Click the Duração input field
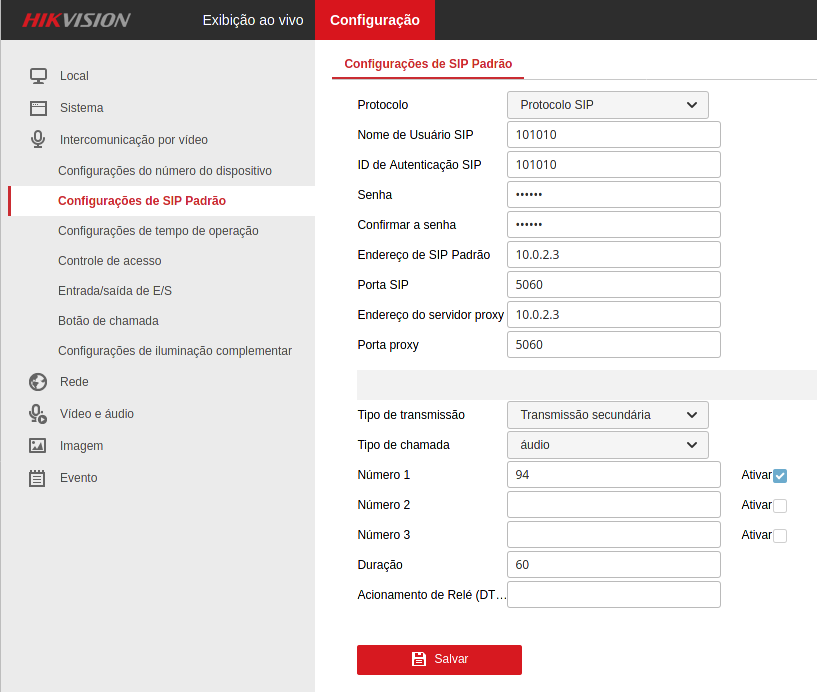 613,565
